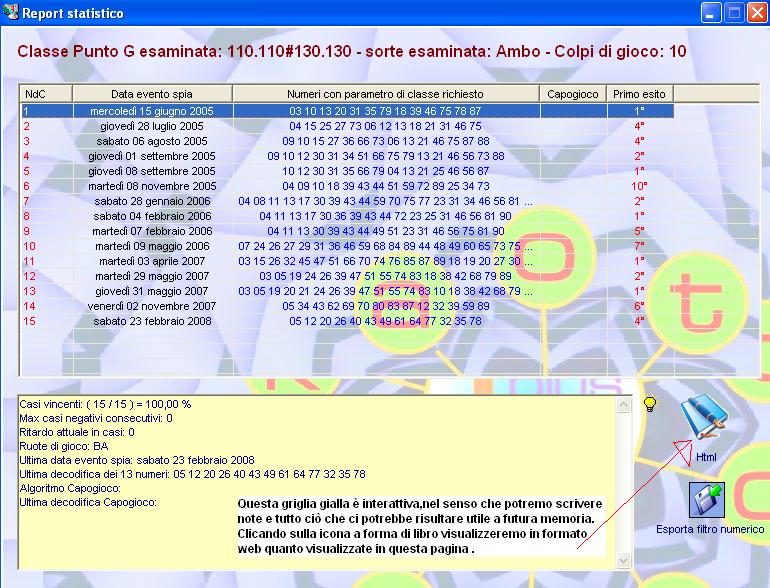This screenshot has height=588, width=770.
Task: Click Numeri con parametro di classe richiesto header
Action: point(385,94)
